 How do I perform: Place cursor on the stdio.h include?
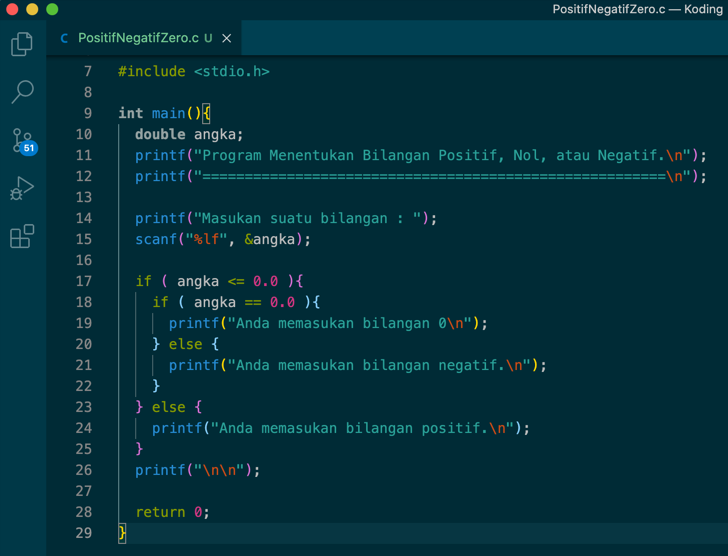tap(231, 71)
